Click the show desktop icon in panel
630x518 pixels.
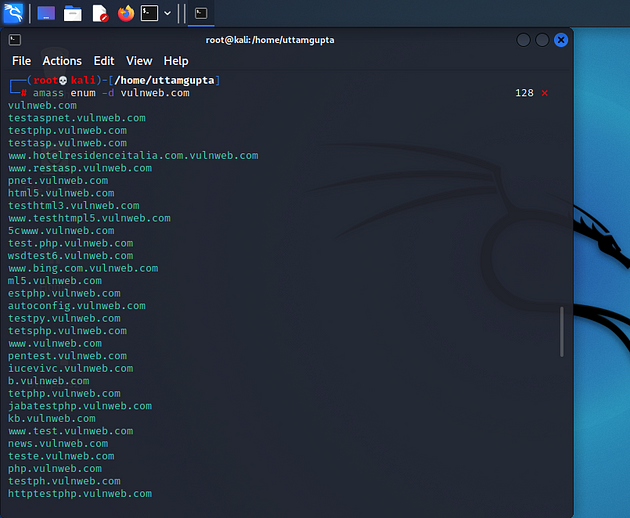tap(46, 13)
